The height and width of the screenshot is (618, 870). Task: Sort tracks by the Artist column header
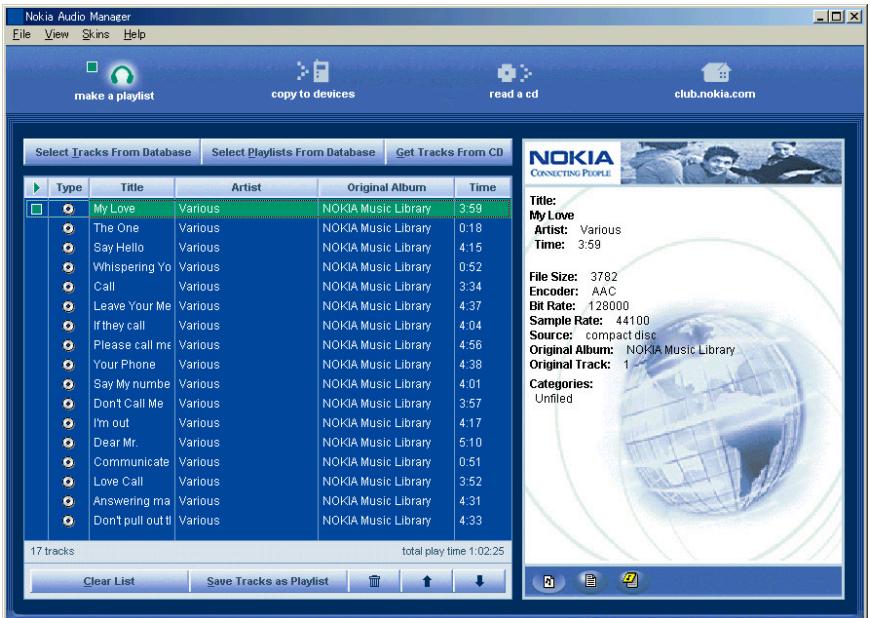click(246, 188)
